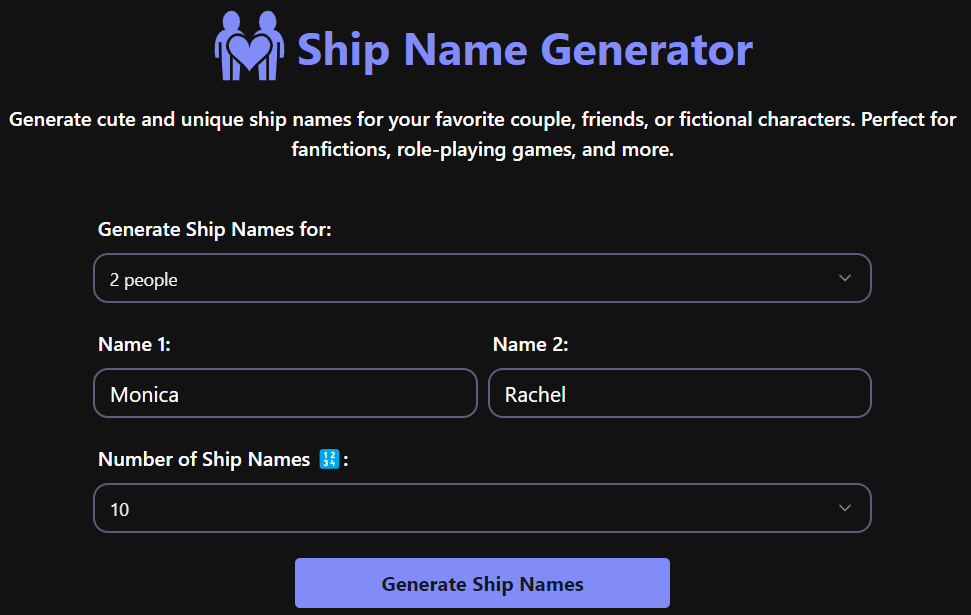Click the 1234 numbers emoji icon
The image size is (971, 615).
coord(330,459)
